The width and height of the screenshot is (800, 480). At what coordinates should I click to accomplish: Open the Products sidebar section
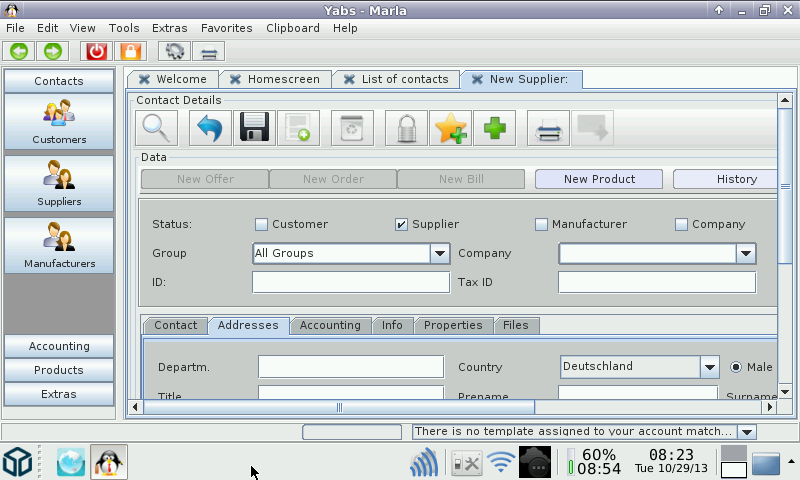click(59, 370)
